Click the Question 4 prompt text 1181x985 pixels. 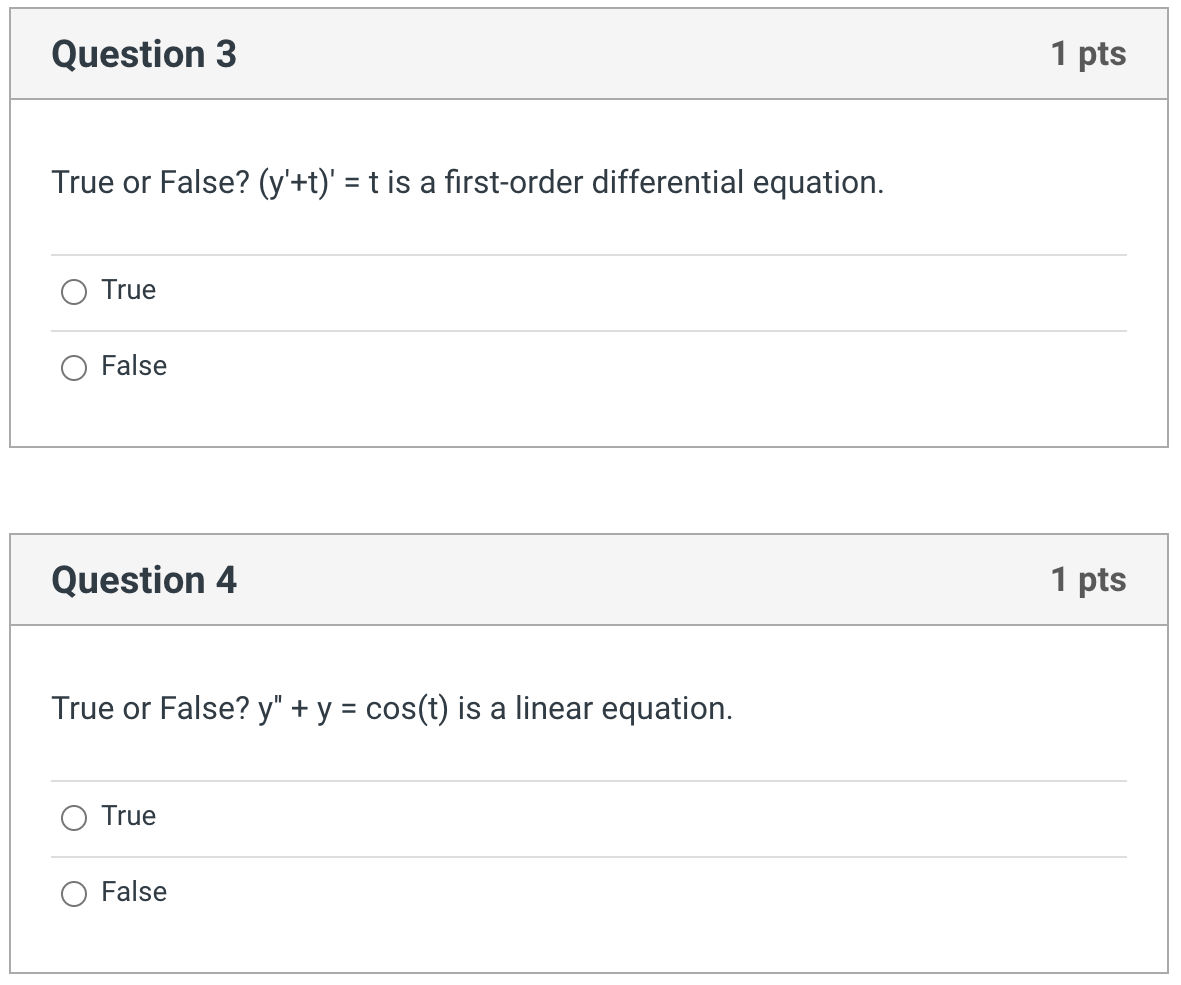tap(391, 708)
